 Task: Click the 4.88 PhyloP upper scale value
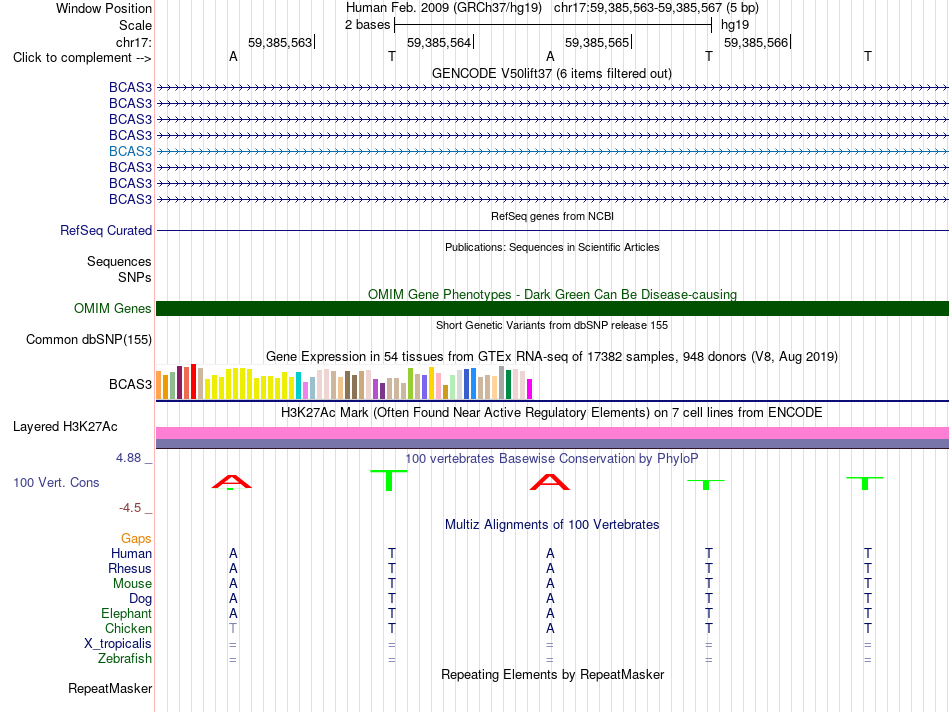[128, 458]
